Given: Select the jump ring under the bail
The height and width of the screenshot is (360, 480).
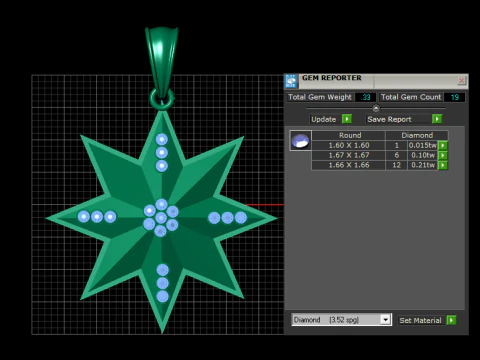Looking at the screenshot, I should point(162,99).
